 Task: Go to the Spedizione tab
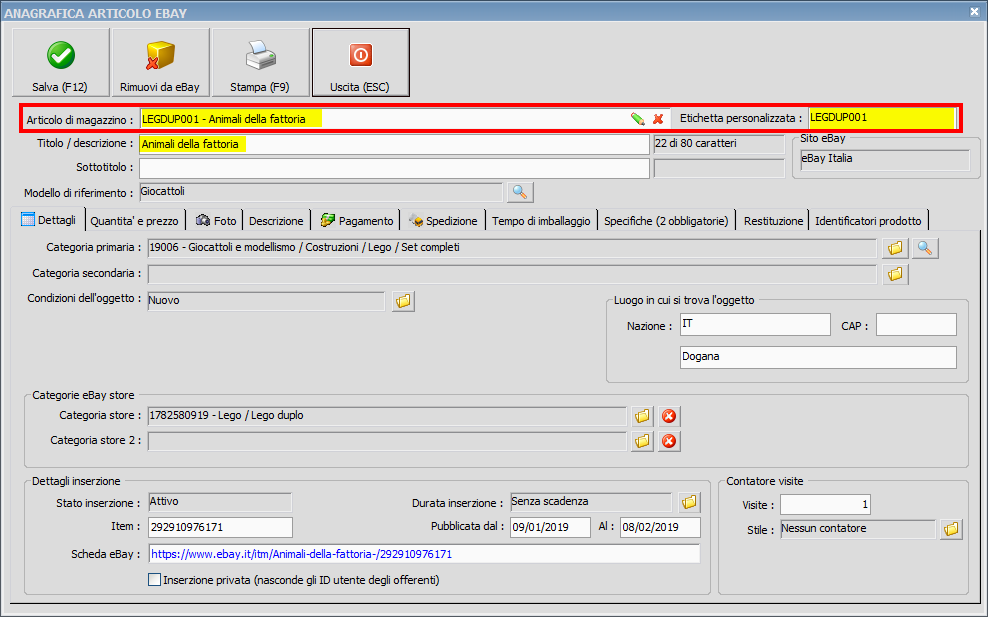pyautogui.click(x=443, y=221)
